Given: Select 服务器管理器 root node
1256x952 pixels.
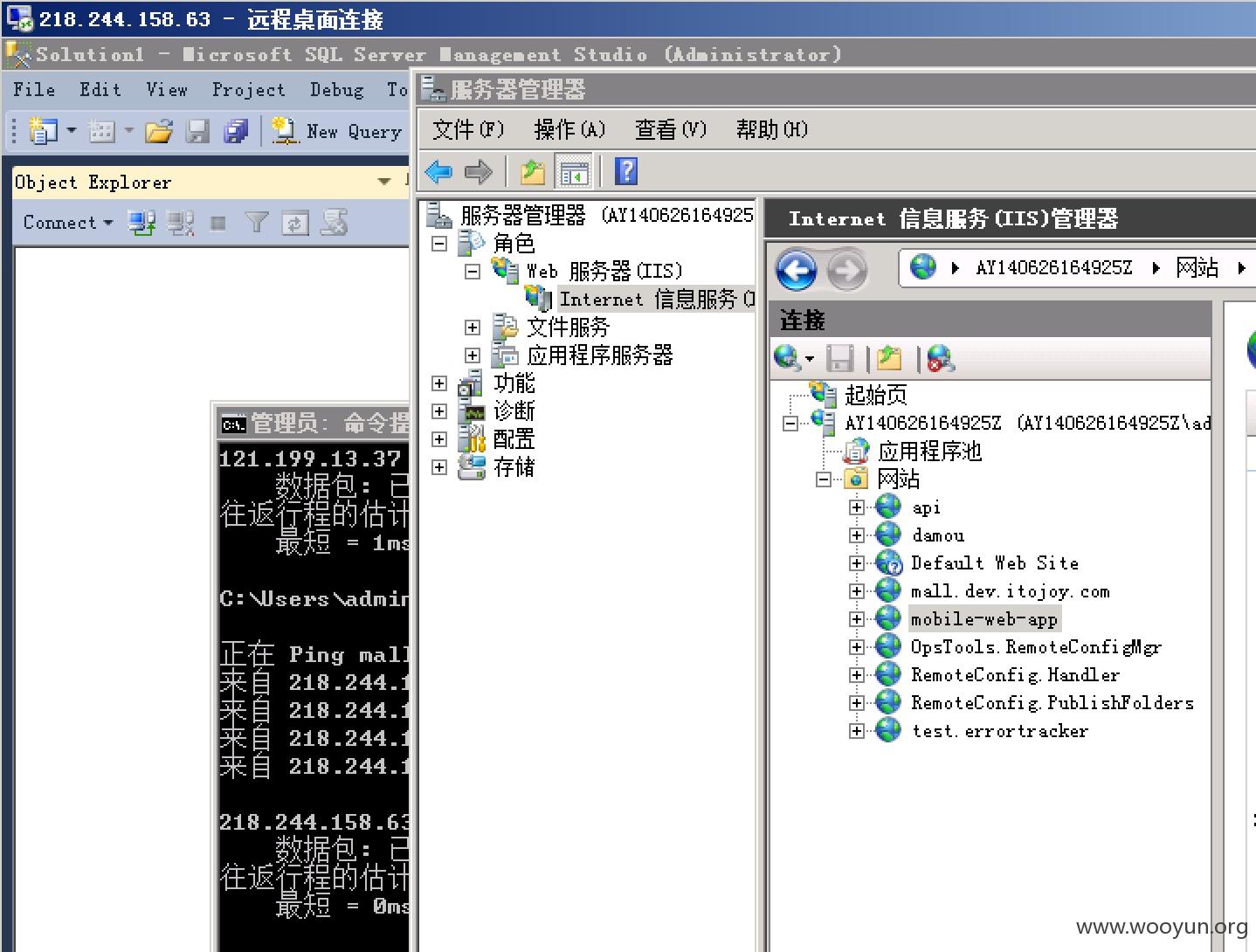Looking at the screenshot, I should [x=606, y=215].
